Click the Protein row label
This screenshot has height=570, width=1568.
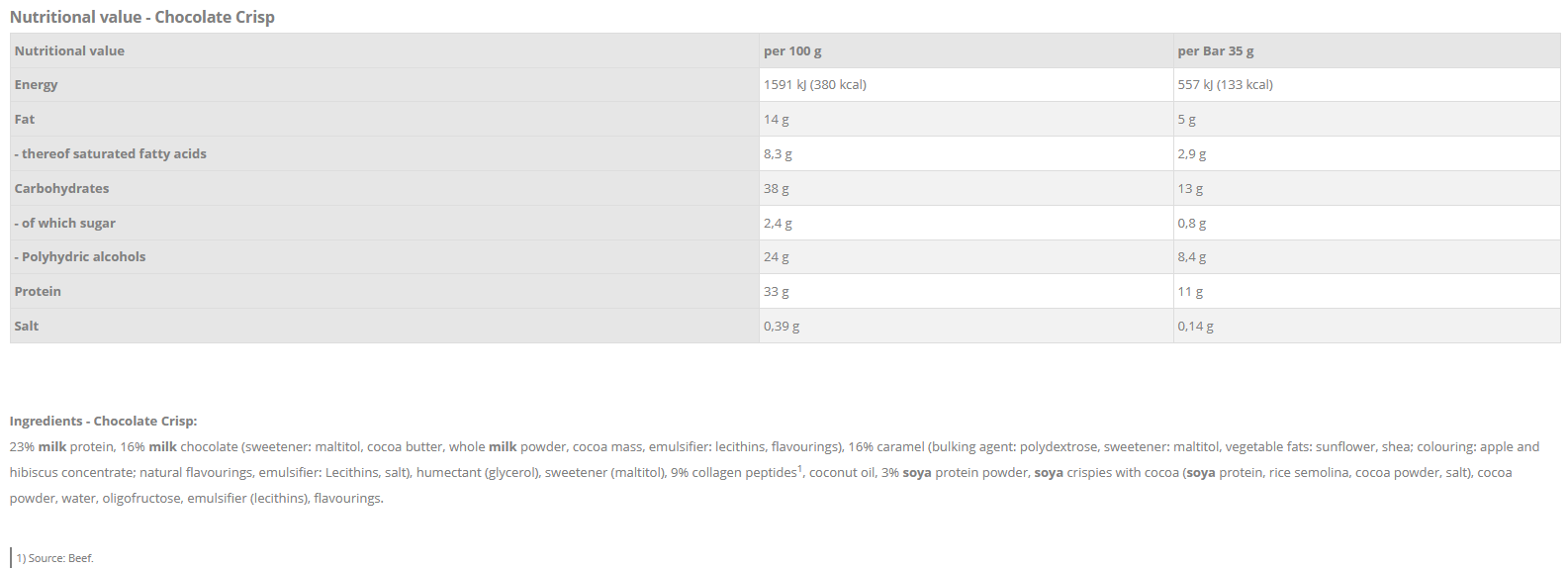tap(38, 292)
